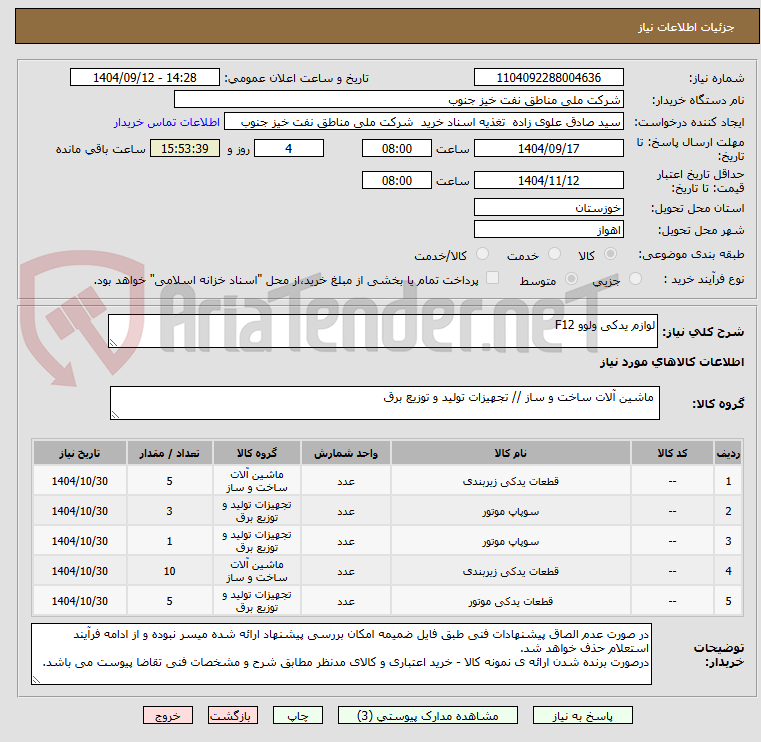Click the remaining days field showing 4
The height and width of the screenshot is (742, 761).
pos(289,148)
